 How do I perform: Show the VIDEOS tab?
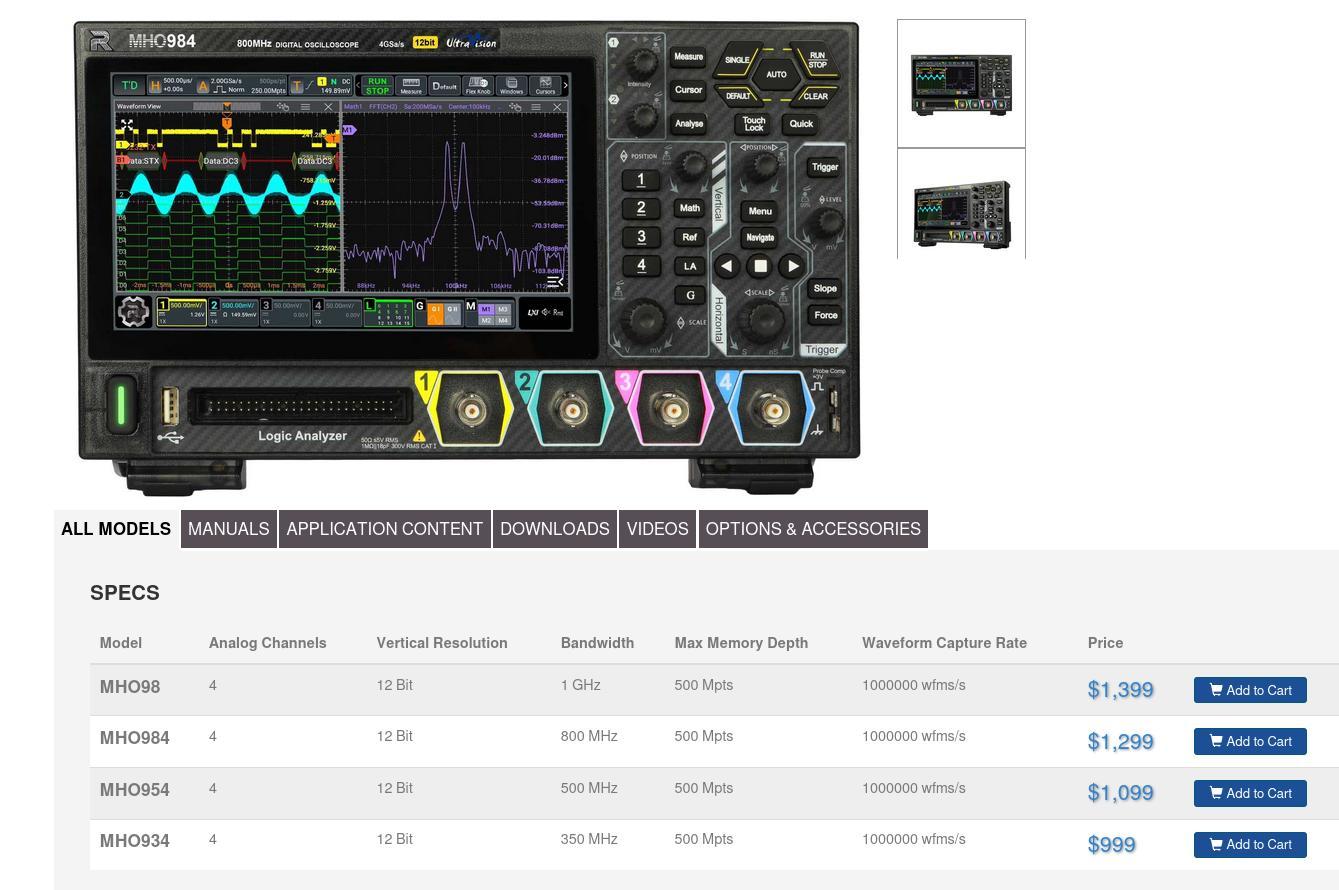click(657, 529)
